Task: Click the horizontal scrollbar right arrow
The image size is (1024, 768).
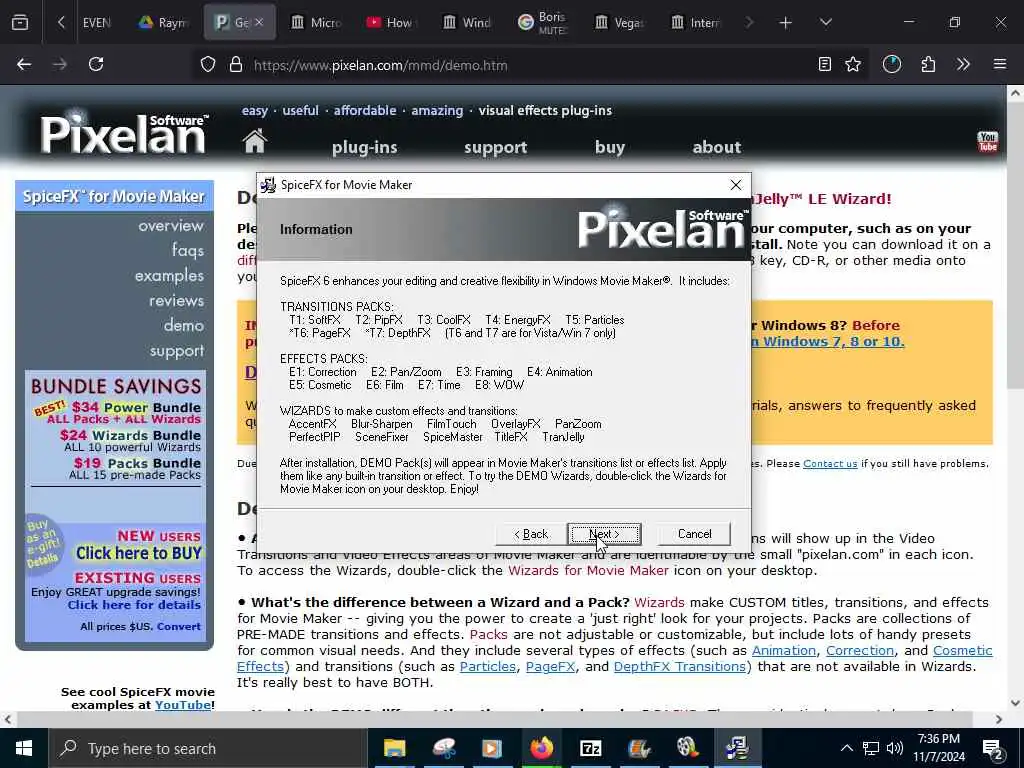Action: coord(999,720)
